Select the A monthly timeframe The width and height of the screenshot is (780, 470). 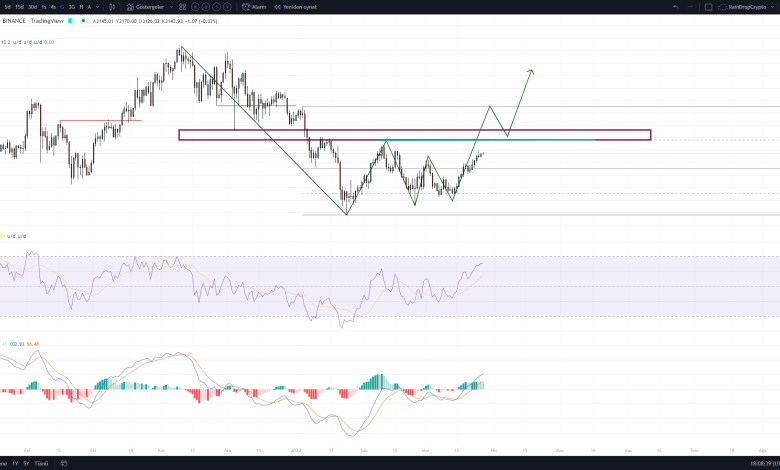(90, 7)
